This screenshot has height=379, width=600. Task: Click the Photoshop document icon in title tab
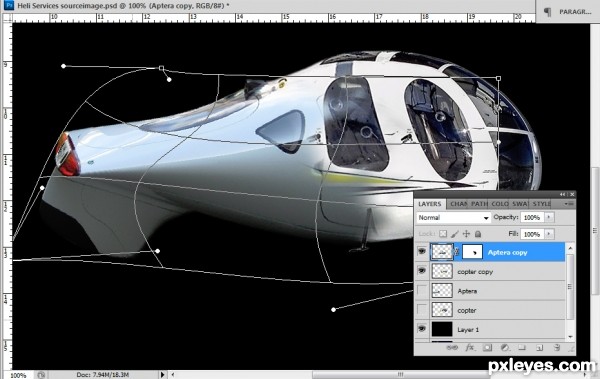click(x=9, y=5)
